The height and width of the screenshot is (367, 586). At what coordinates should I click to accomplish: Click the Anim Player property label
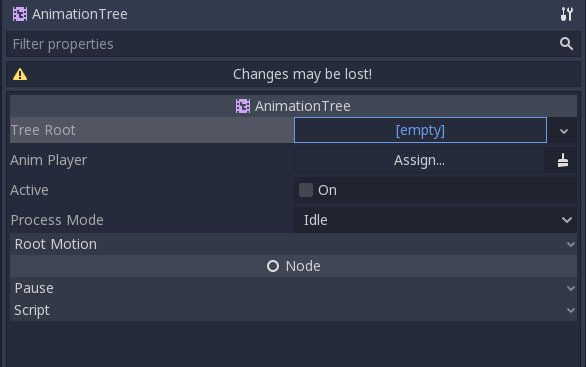pyautogui.click(x=49, y=160)
